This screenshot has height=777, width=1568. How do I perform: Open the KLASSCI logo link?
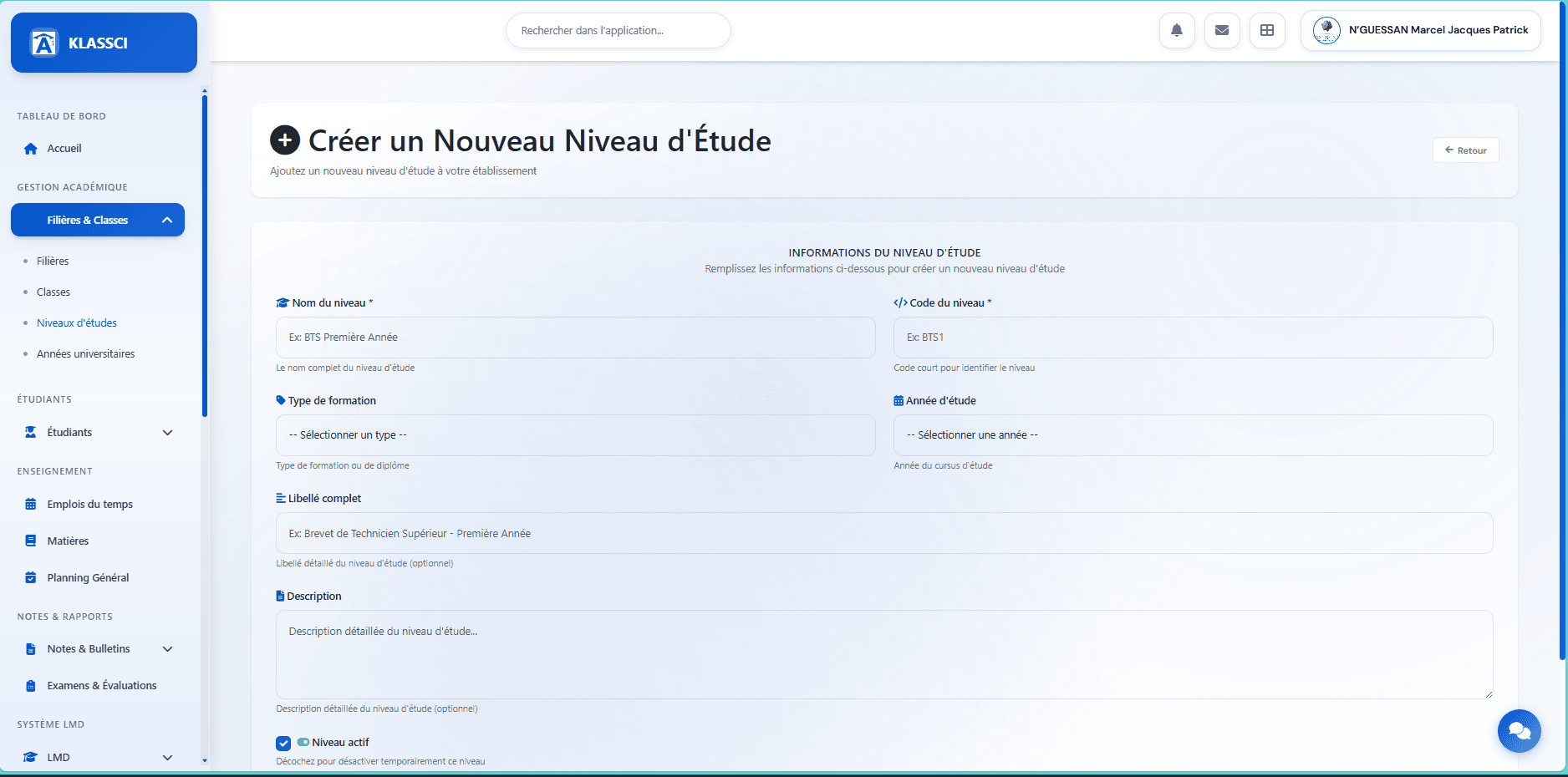point(103,42)
